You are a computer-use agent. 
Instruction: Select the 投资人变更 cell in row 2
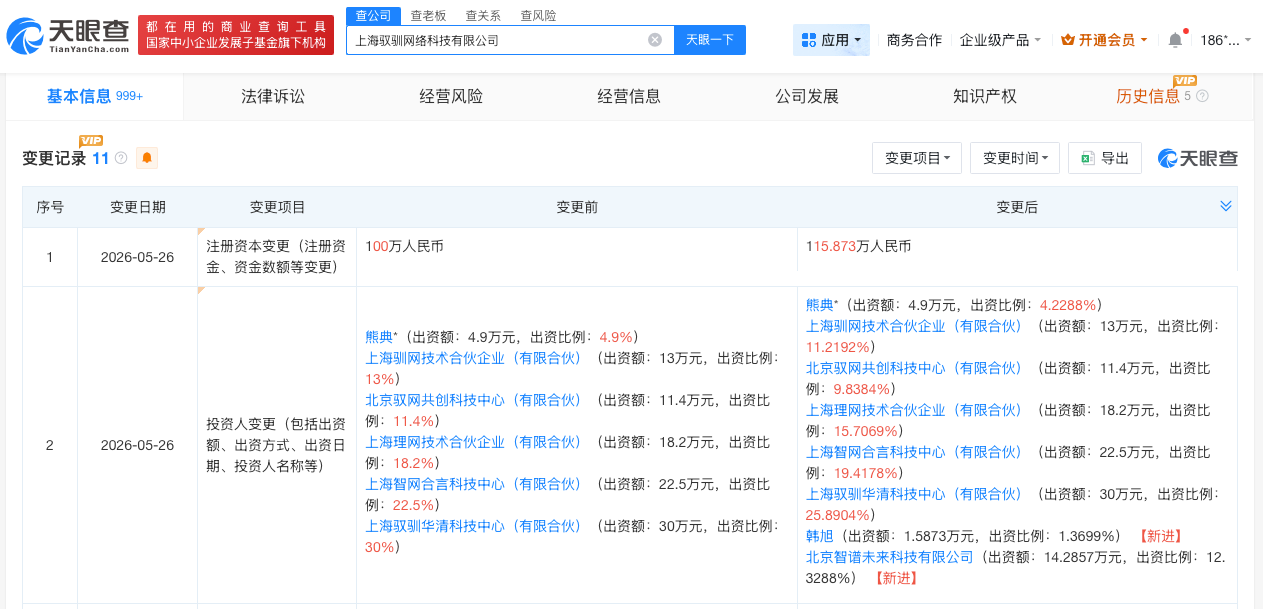(x=277, y=445)
